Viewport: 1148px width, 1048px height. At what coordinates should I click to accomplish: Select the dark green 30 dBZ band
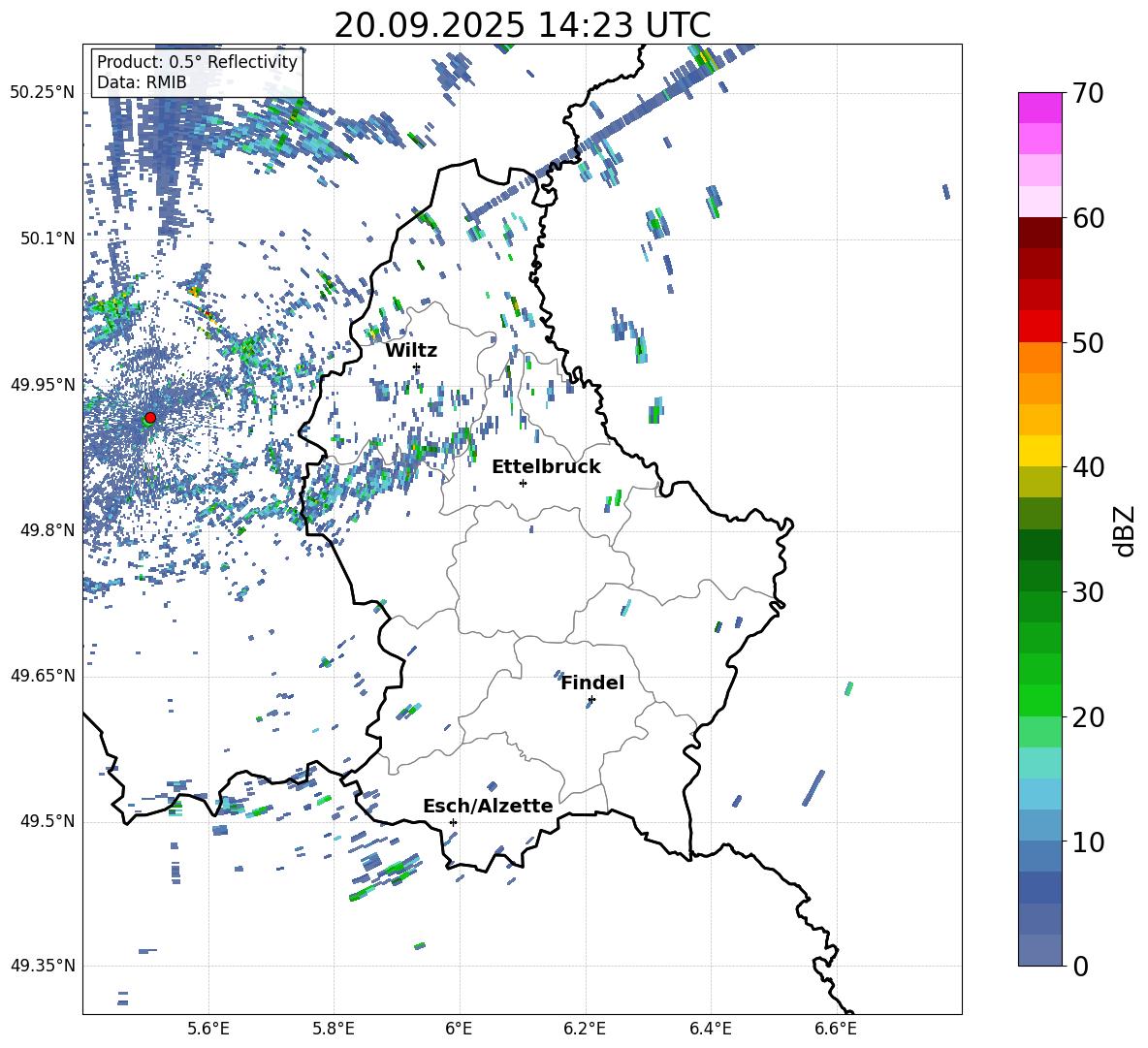(1039, 576)
